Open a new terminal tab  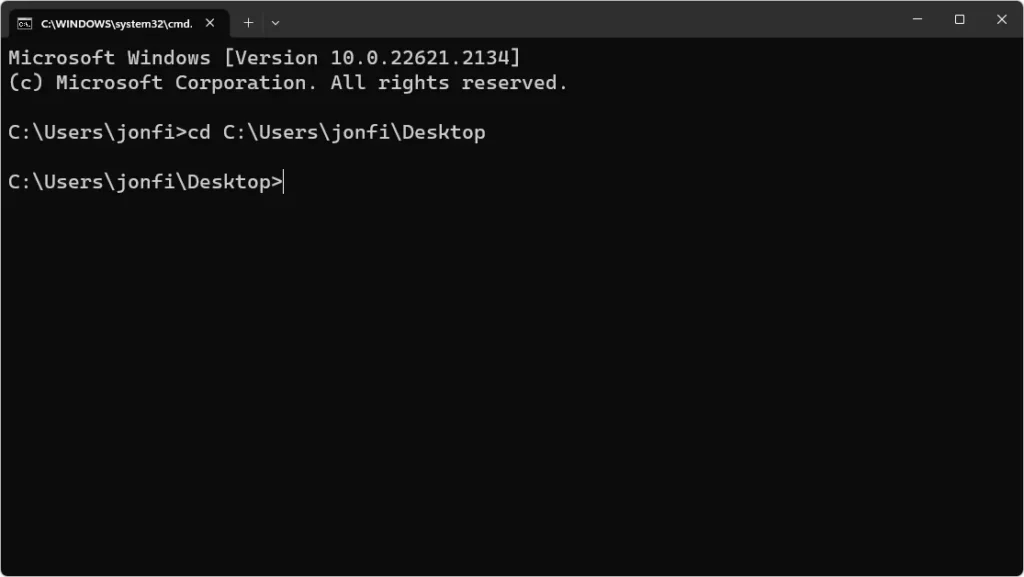(x=248, y=22)
